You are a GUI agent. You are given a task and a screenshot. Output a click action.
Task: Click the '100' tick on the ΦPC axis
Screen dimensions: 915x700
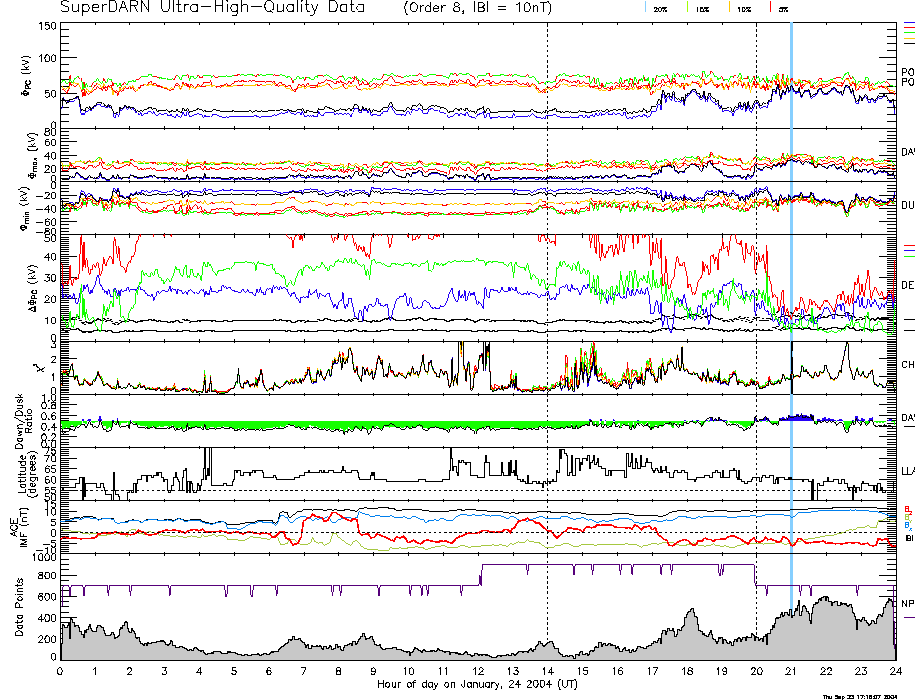[x=47, y=58]
